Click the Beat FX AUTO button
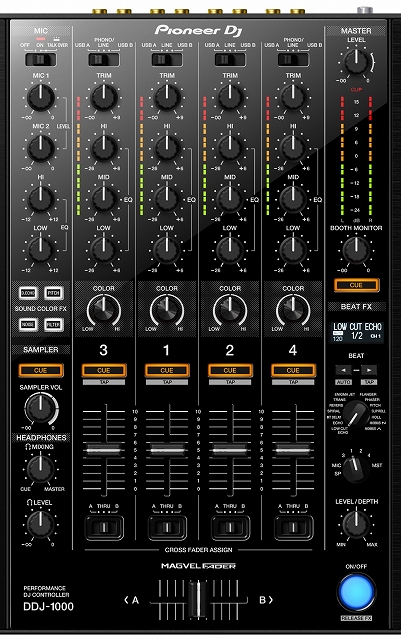 343,382
